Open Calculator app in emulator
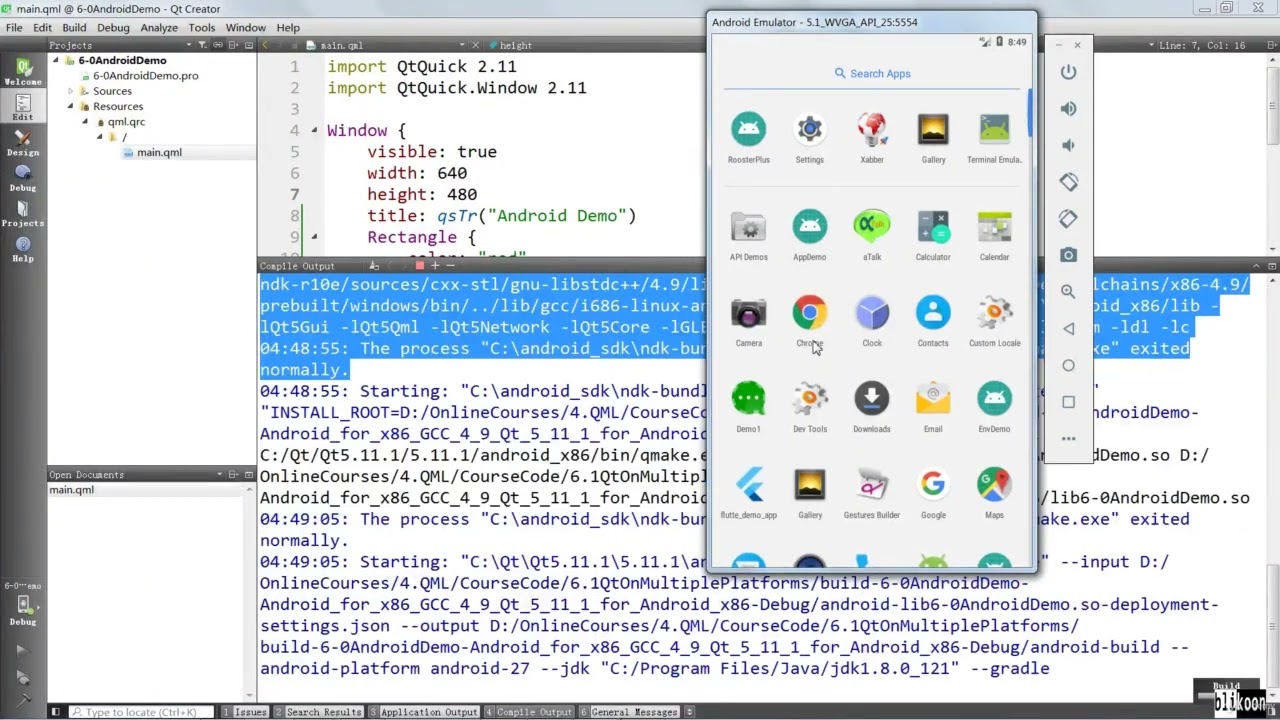Viewport: 1280px width, 720px height. 933,235
